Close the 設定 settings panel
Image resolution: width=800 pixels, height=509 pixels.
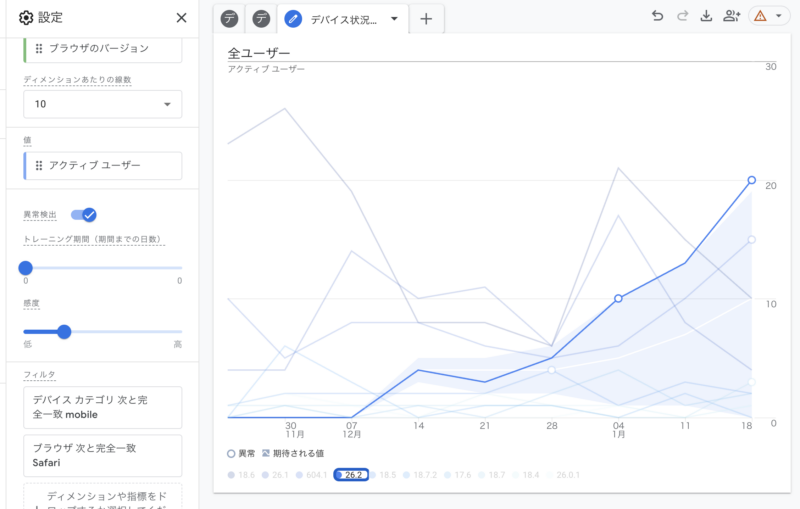point(181,18)
